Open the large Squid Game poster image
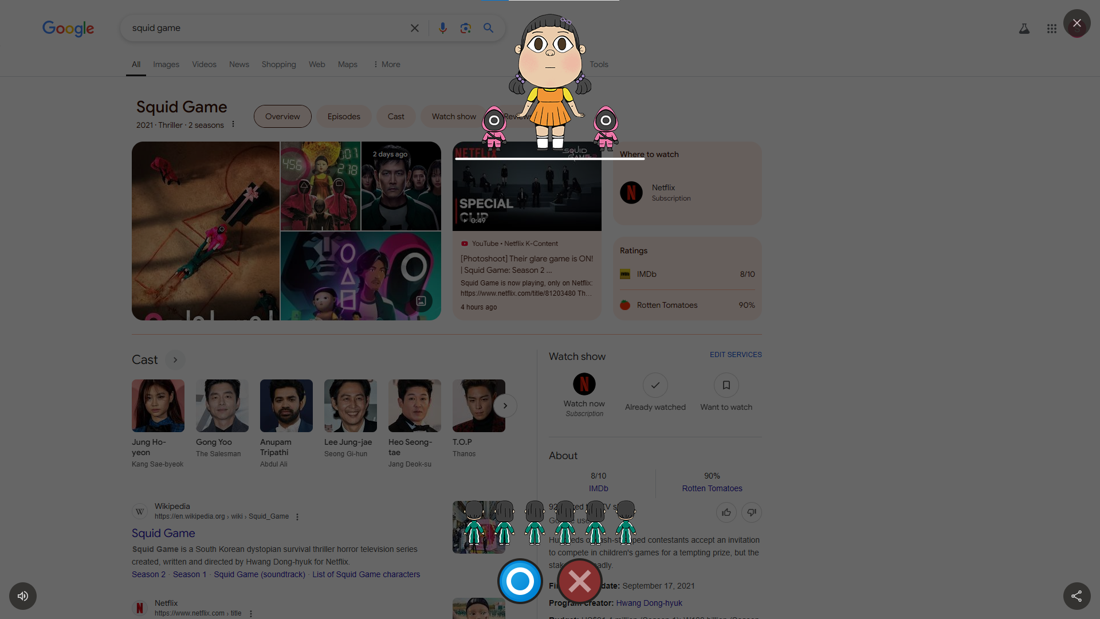1100x619 pixels. tap(206, 231)
